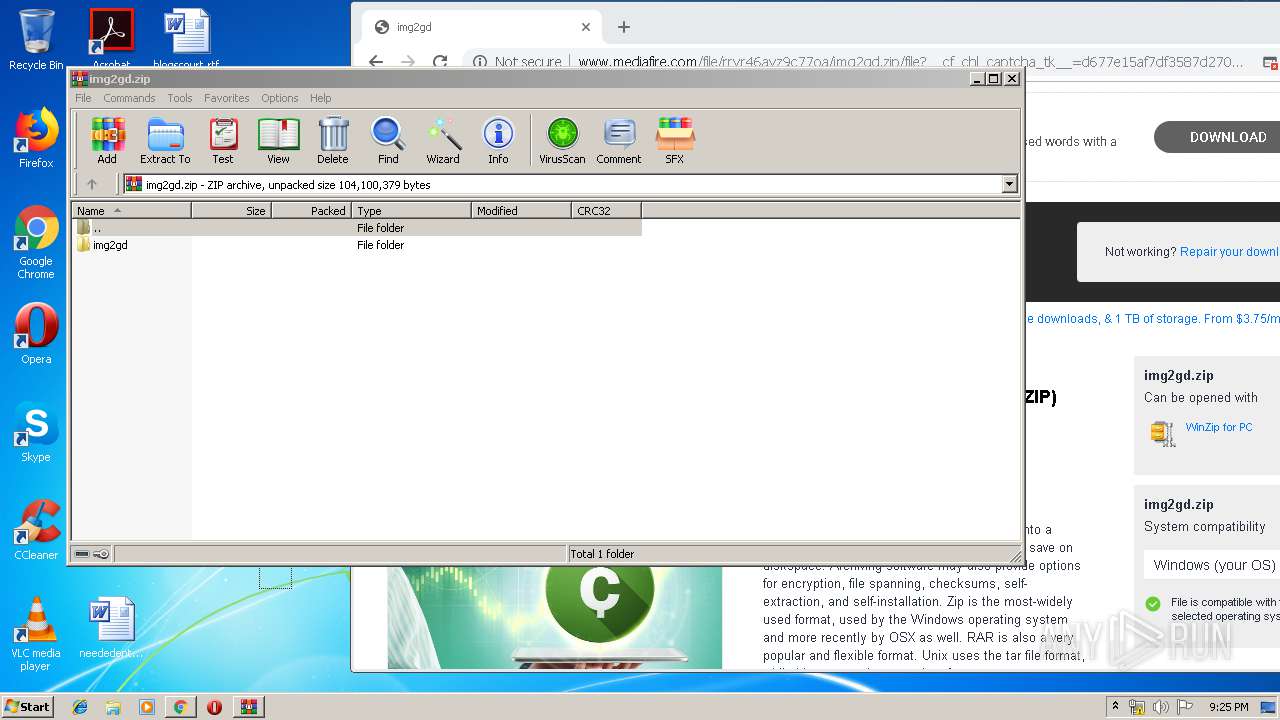The image size is (1280, 720).
Task: Click the Chrome back arrow
Action: 376,62
